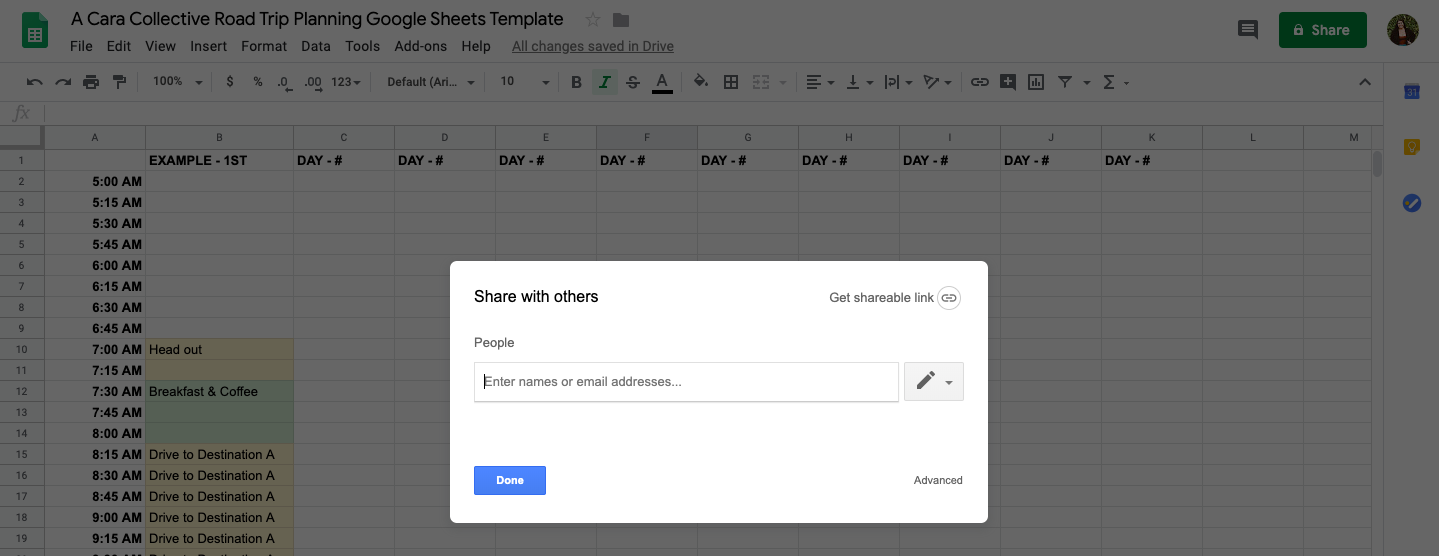Open text color picker
The width and height of the screenshot is (1439, 556).
tap(661, 82)
